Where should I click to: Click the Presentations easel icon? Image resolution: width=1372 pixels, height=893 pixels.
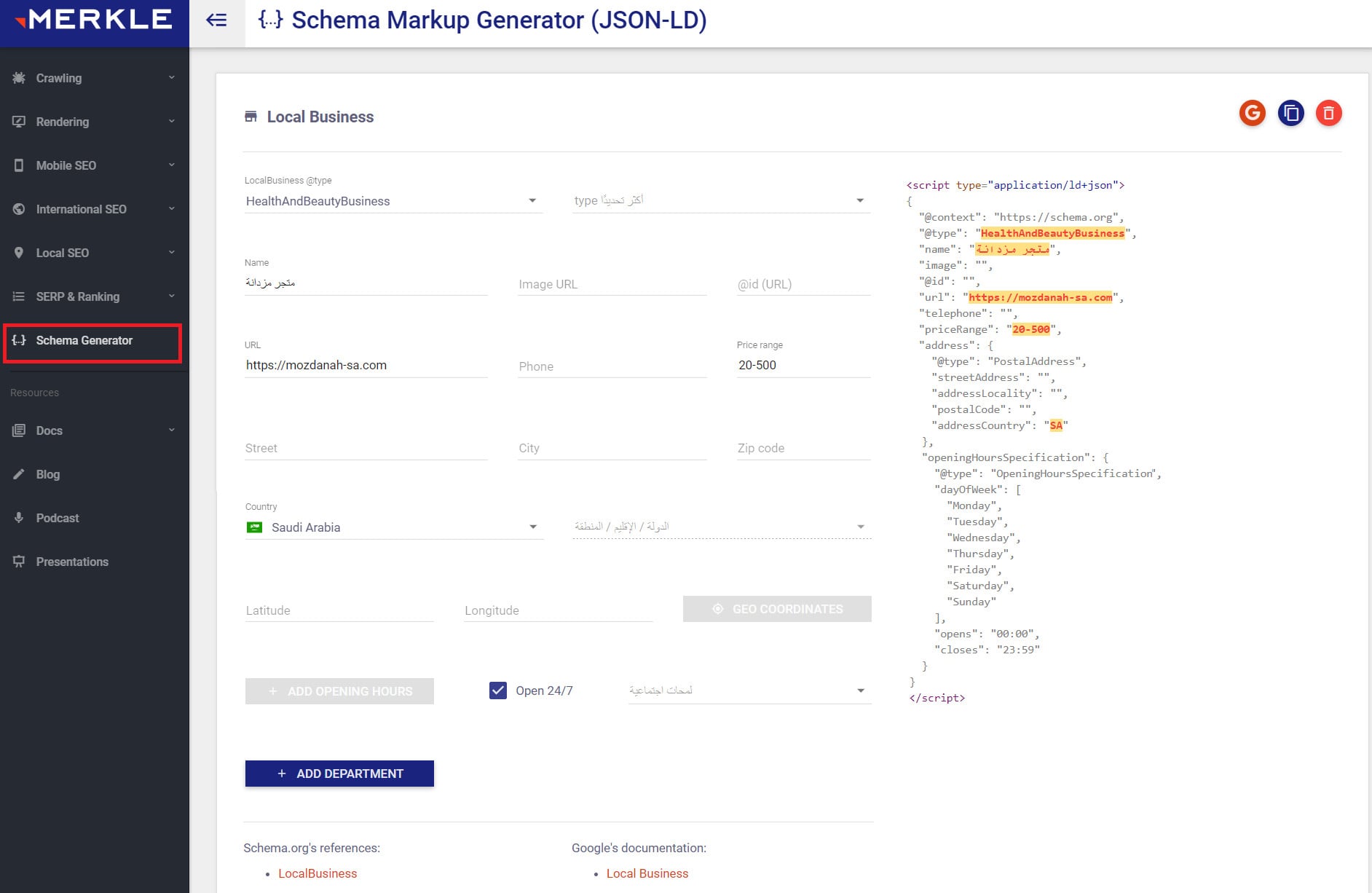(19, 562)
